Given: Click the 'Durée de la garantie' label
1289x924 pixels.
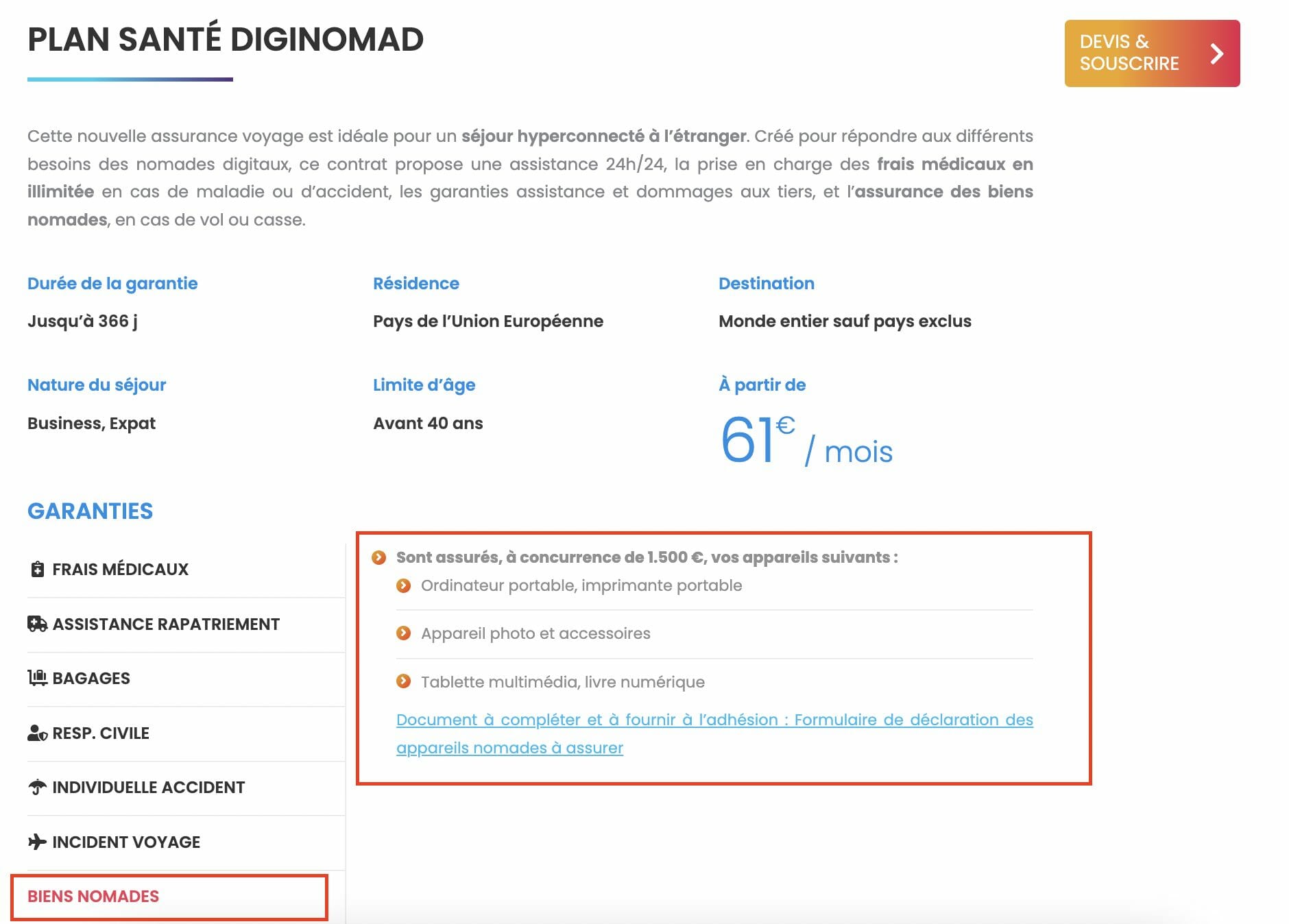Looking at the screenshot, I should pos(112,284).
